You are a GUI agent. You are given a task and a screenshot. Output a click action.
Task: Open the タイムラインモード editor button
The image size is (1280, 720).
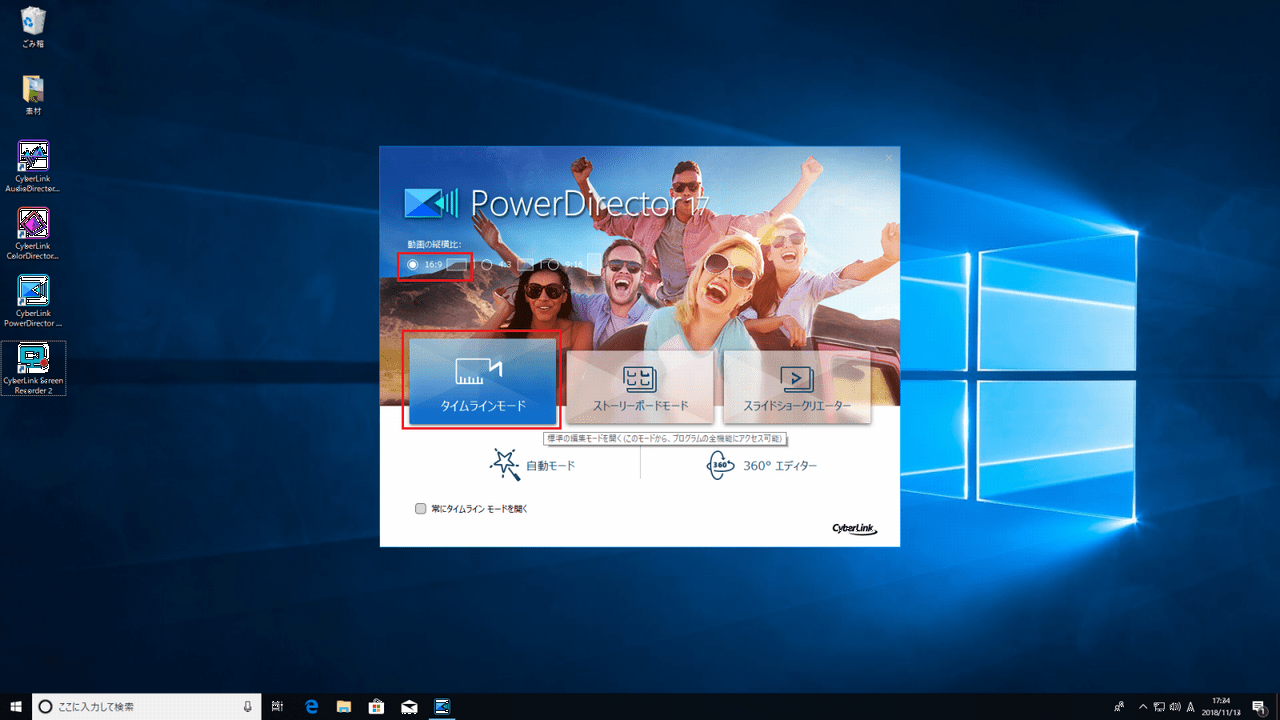click(482, 382)
